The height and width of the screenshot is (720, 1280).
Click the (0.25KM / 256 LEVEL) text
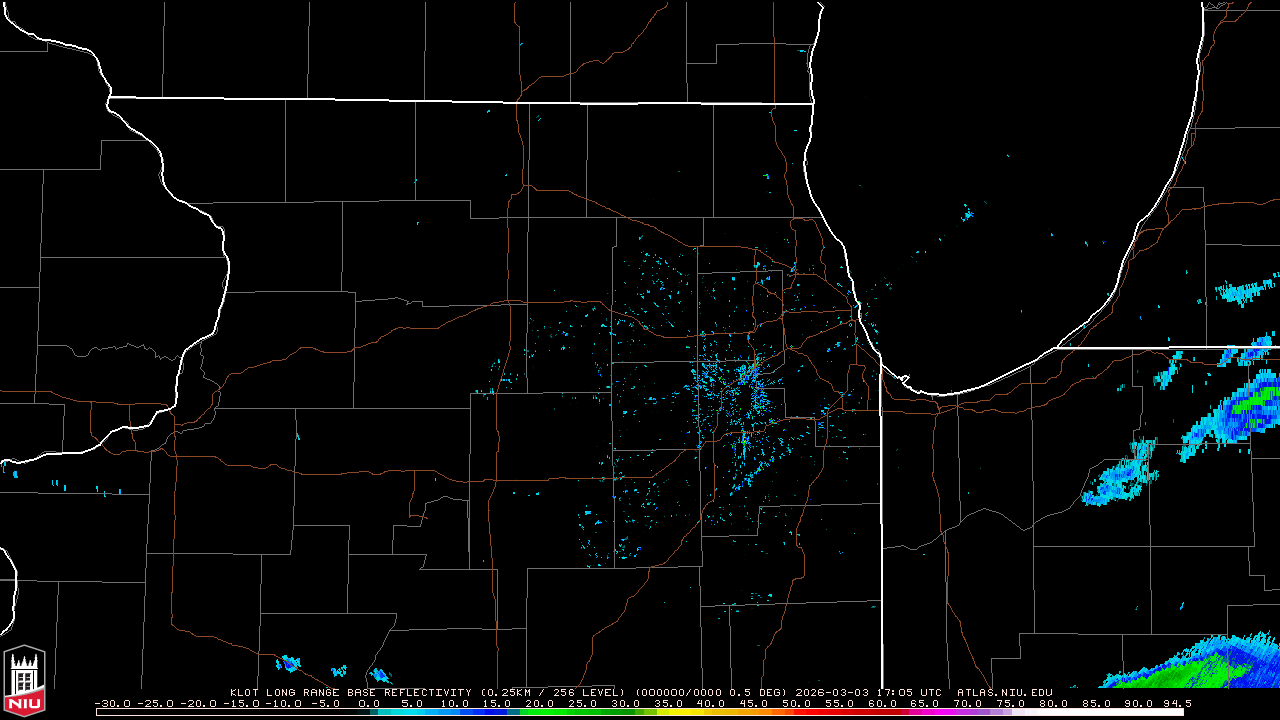click(x=553, y=692)
